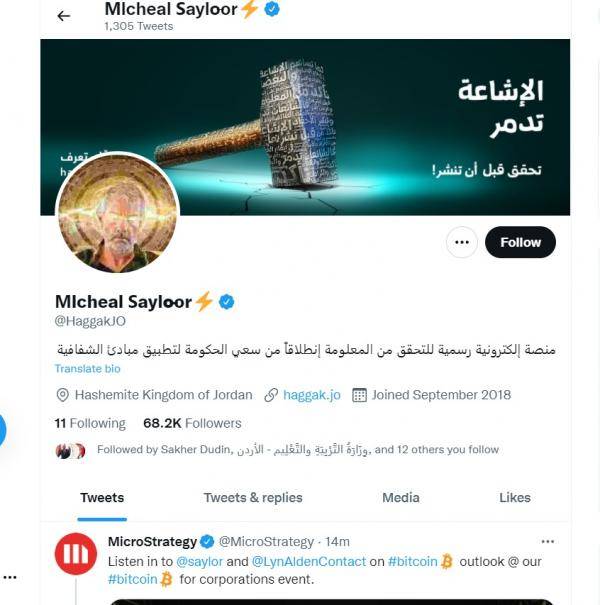Click the verified badge beside profile name
The width and height of the screenshot is (600, 605).
226,302
